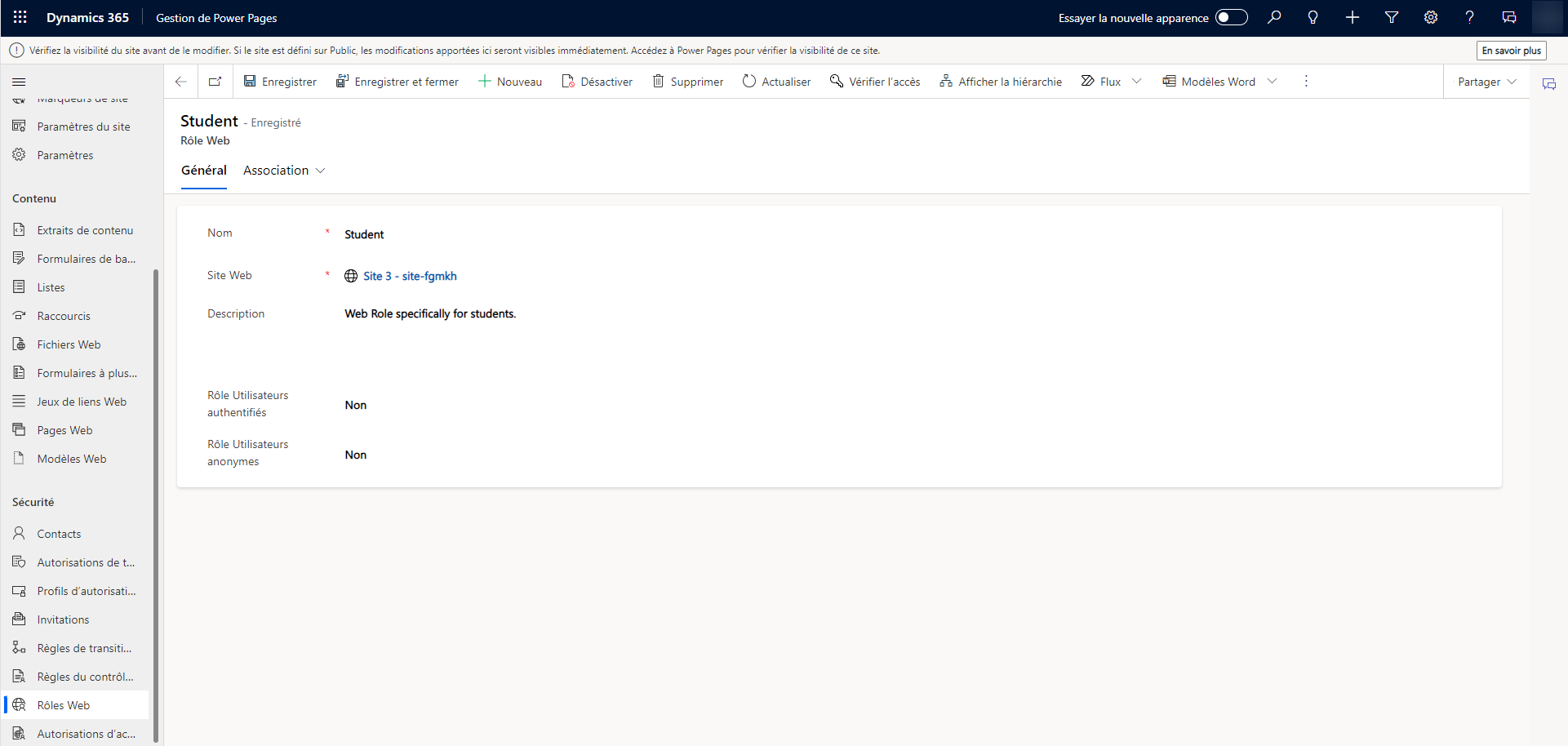Go back using the back arrow

pos(181,82)
